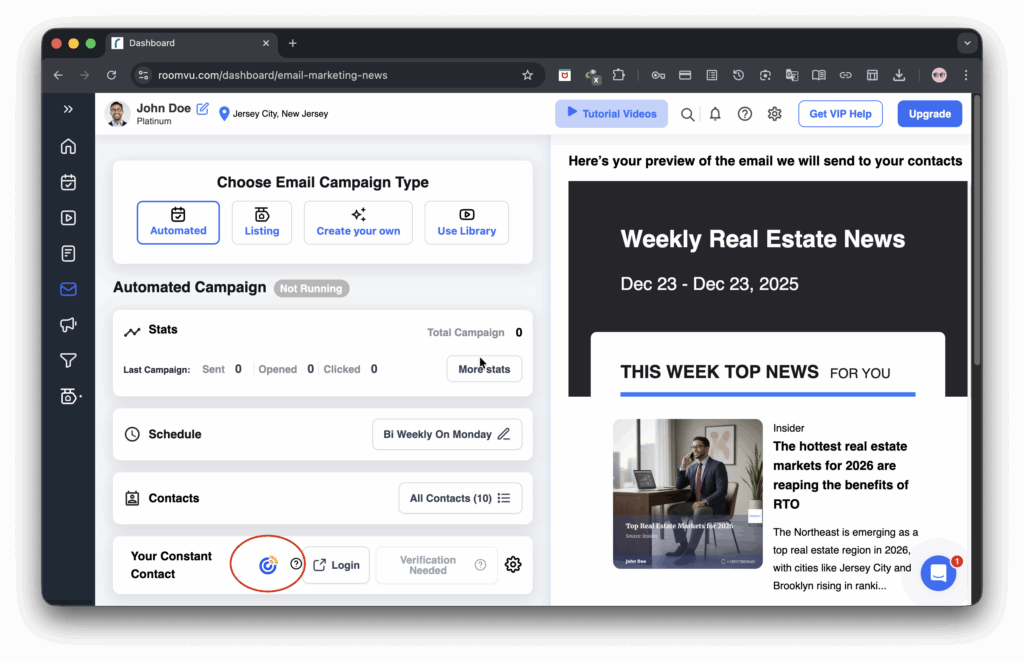
Task: Click the news article thumbnail image
Action: 688,494
